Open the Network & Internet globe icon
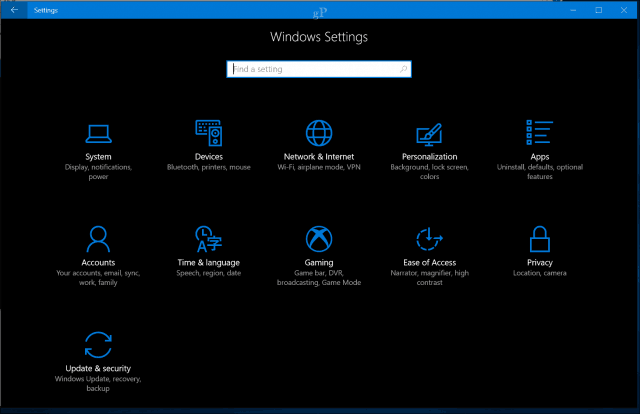The image size is (640, 414). [x=319, y=133]
